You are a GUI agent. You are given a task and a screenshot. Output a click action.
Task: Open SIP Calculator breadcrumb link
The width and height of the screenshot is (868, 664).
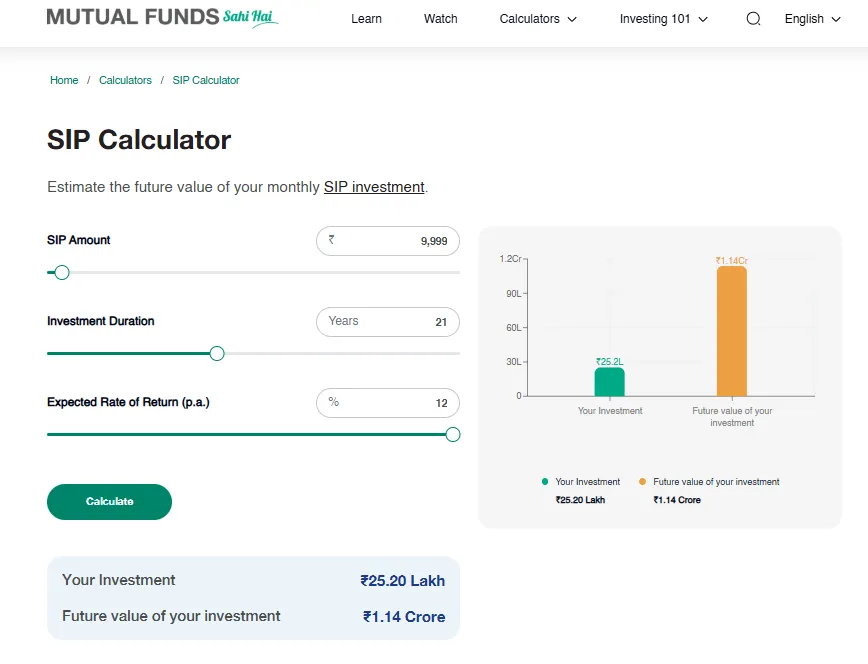tap(206, 80)
